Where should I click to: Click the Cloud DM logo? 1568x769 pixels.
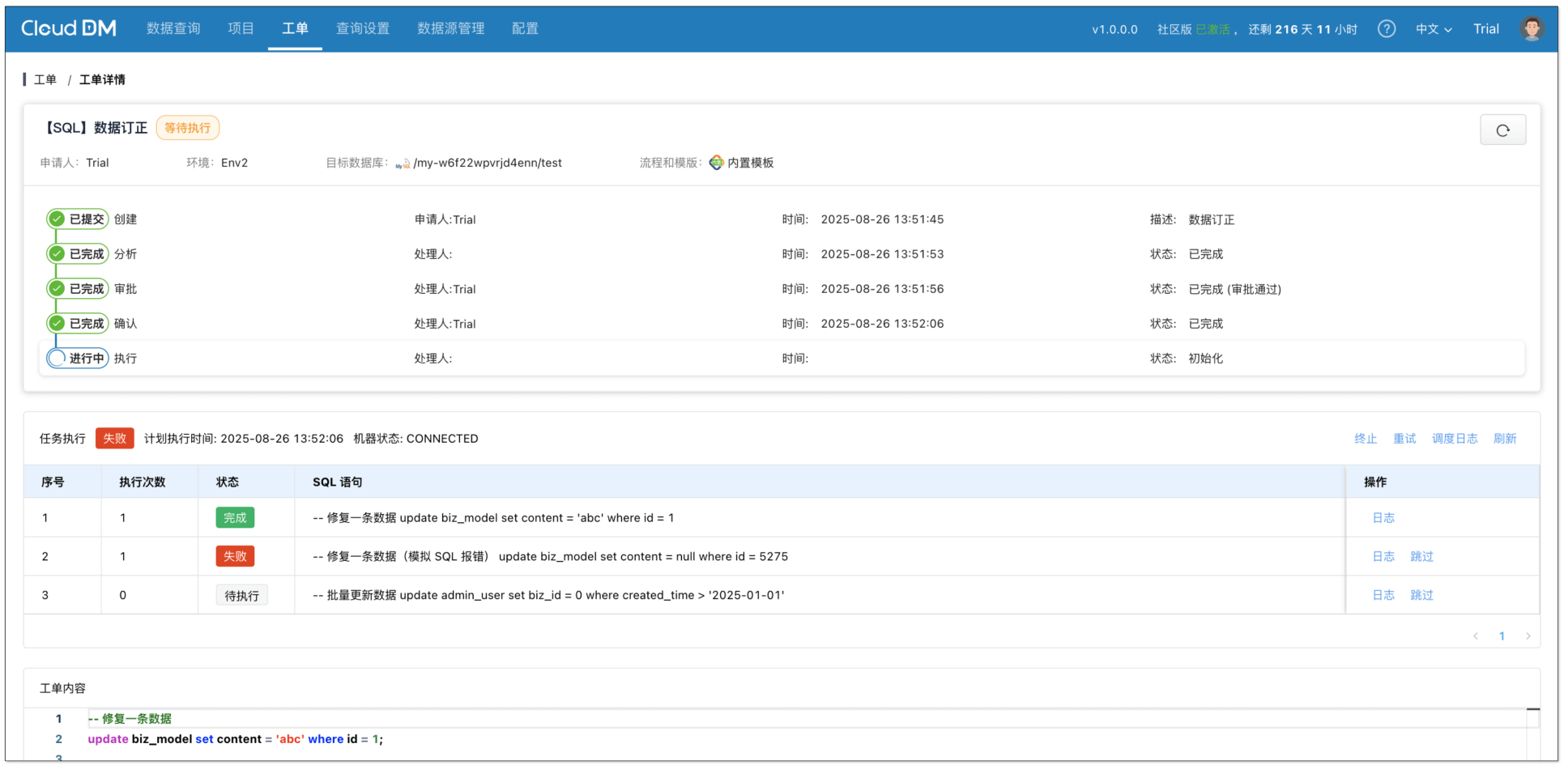[x=68, y=27]
